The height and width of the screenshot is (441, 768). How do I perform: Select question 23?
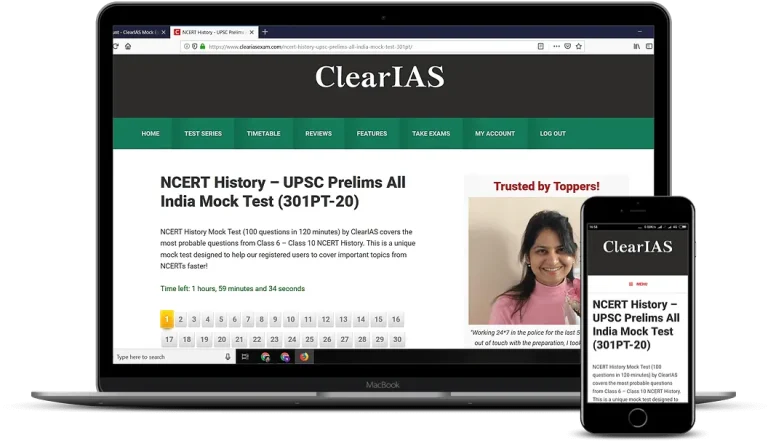coord(274,340)
